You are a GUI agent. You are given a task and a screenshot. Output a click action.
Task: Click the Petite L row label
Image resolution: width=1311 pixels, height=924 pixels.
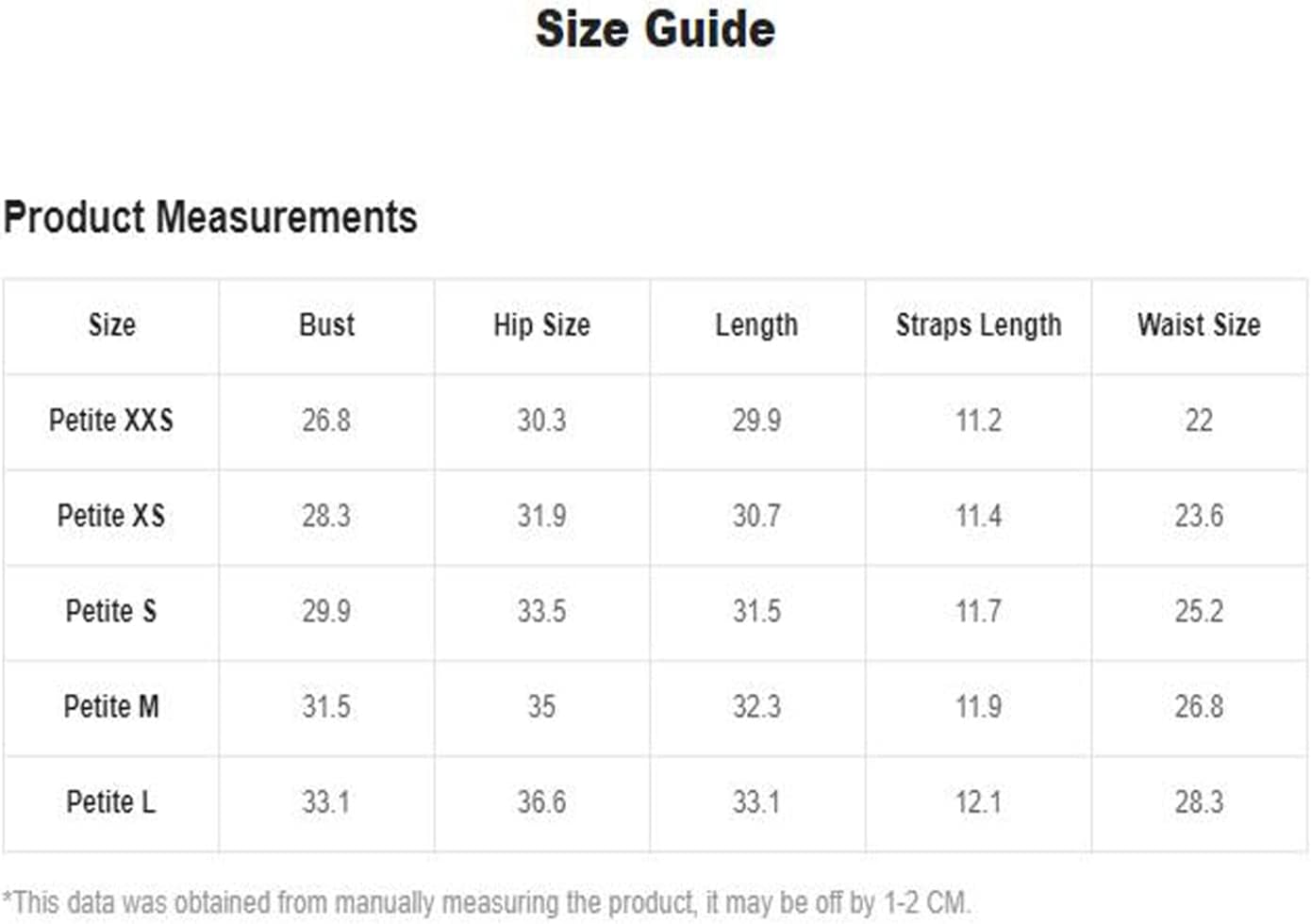[111, 801]
